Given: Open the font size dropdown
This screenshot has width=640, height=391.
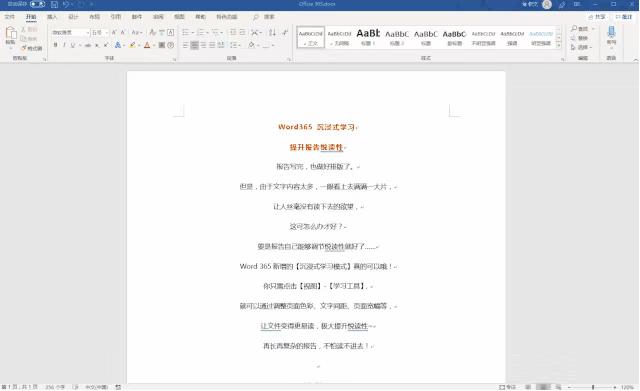Looking at the screenshot, I should [x=107, y=32].
